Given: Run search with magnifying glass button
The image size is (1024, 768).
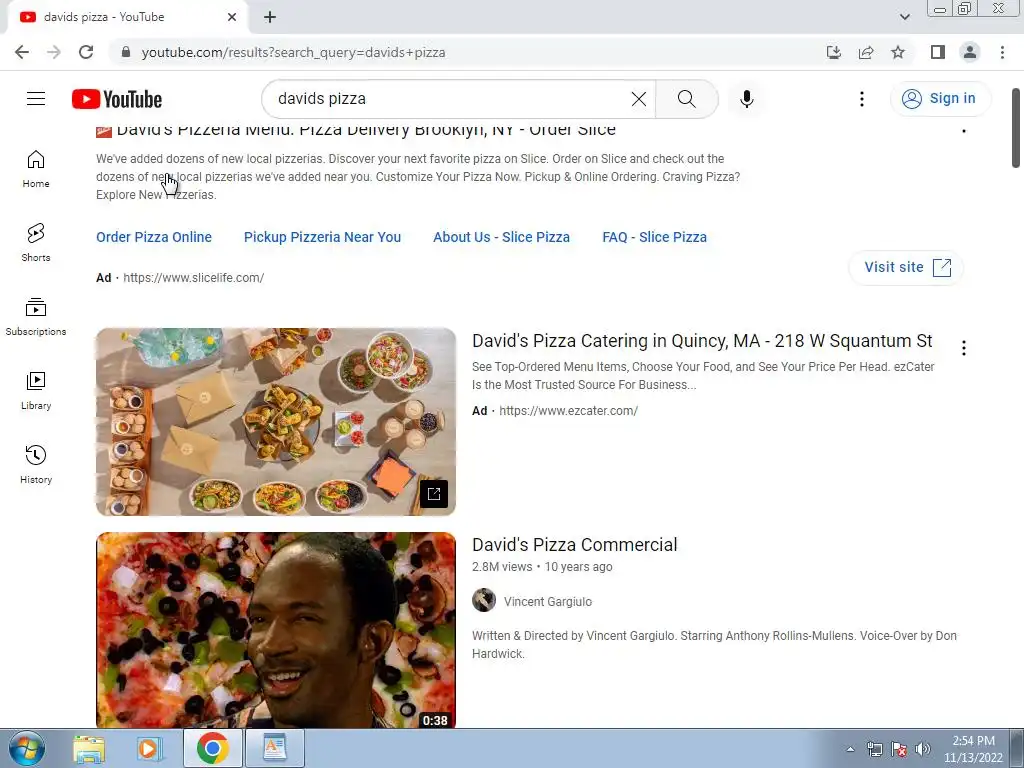Looking at the screenshot, I should point(686,99).
